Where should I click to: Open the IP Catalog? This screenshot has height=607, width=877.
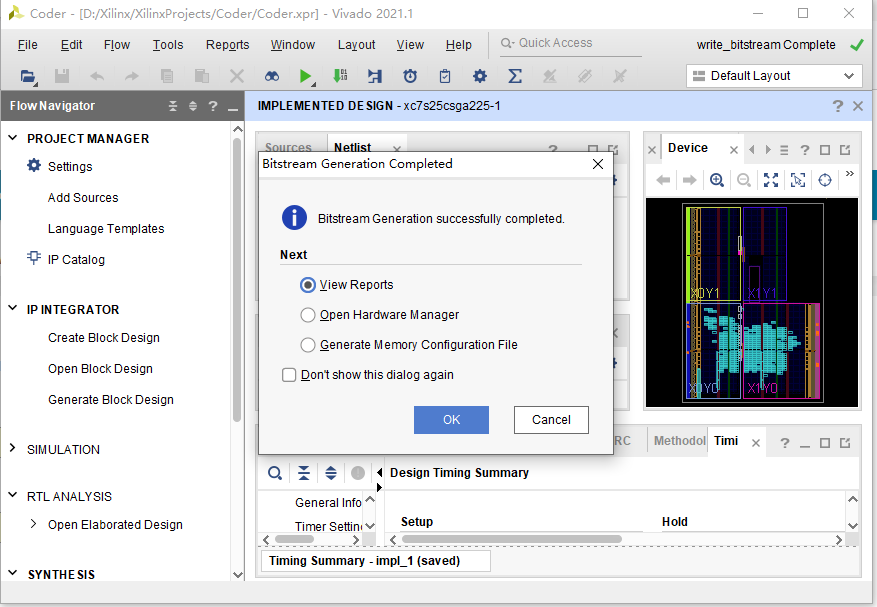coord(76,260)
